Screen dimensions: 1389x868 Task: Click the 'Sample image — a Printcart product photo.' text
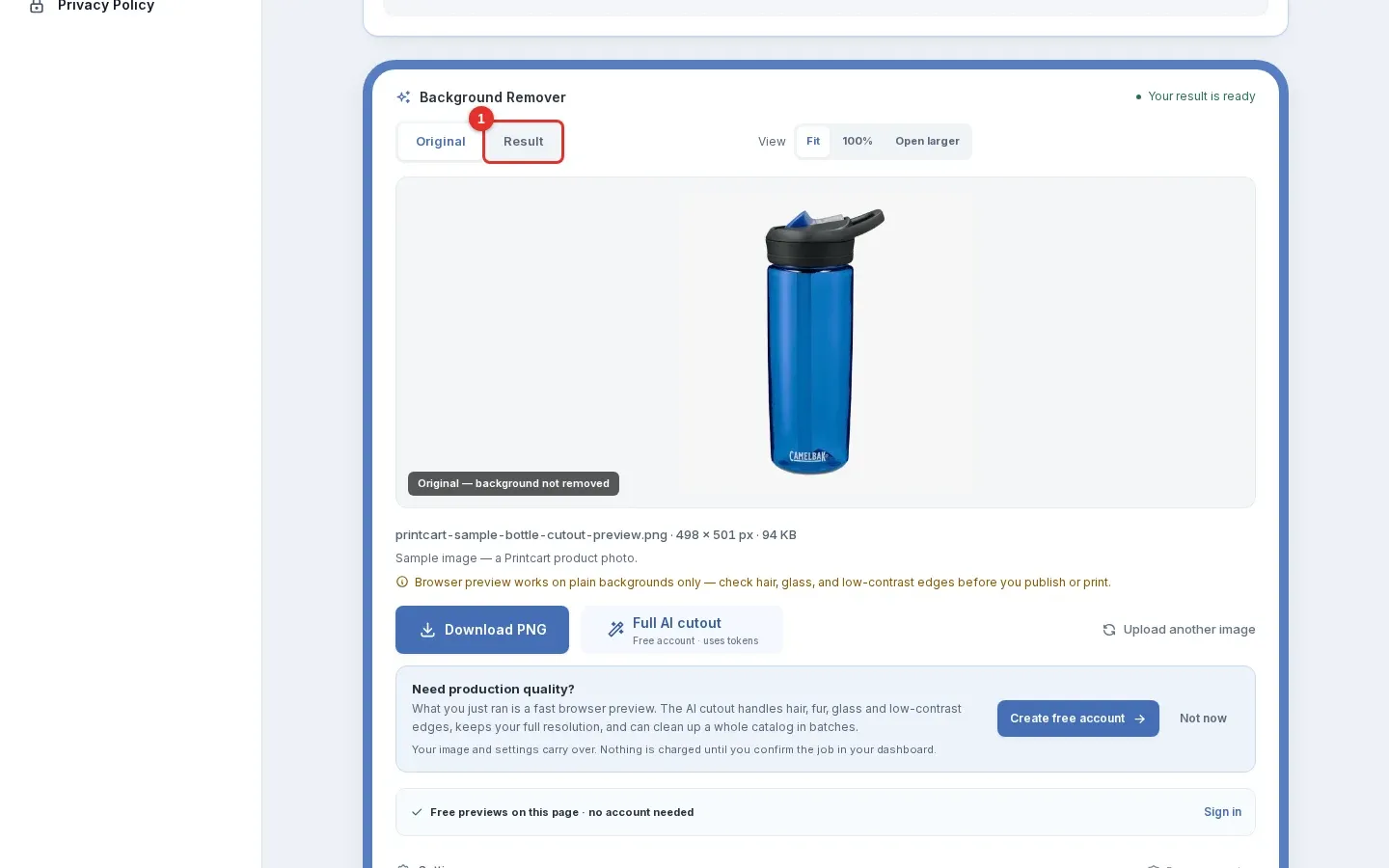pos(516,558)
